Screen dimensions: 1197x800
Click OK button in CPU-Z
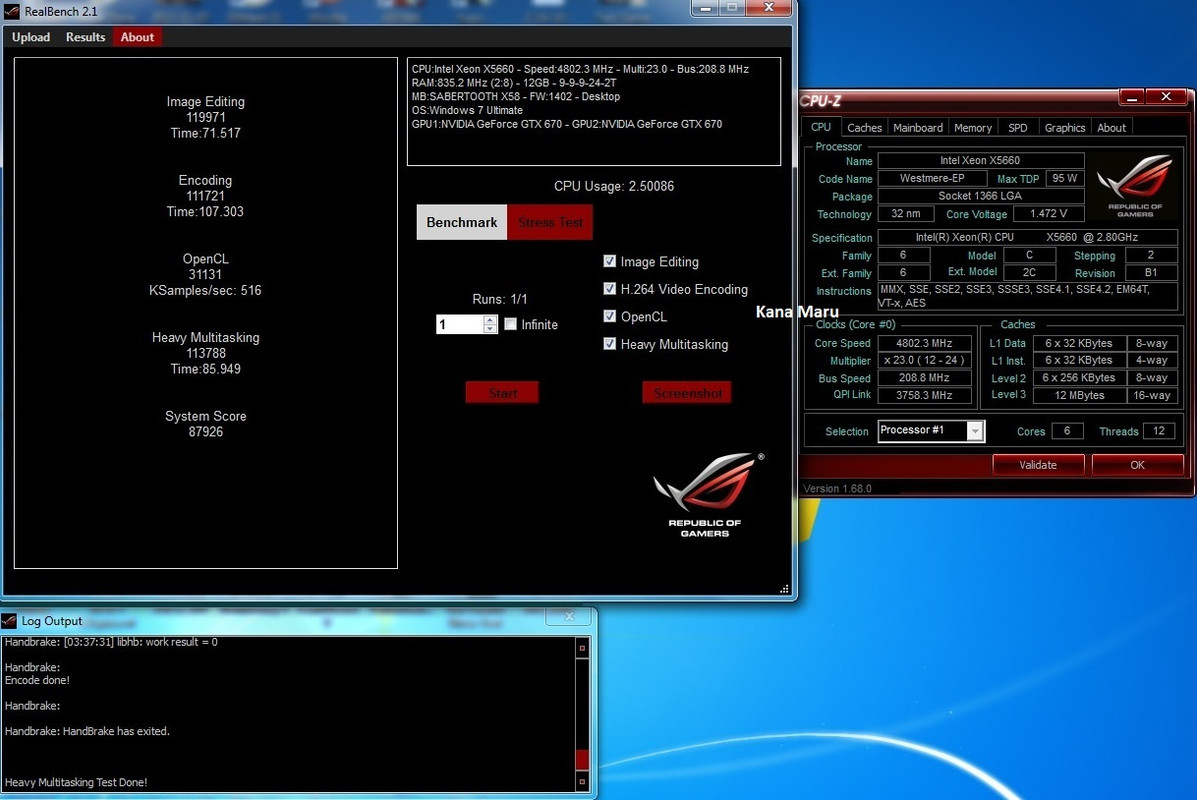[x=1137, y=465]
